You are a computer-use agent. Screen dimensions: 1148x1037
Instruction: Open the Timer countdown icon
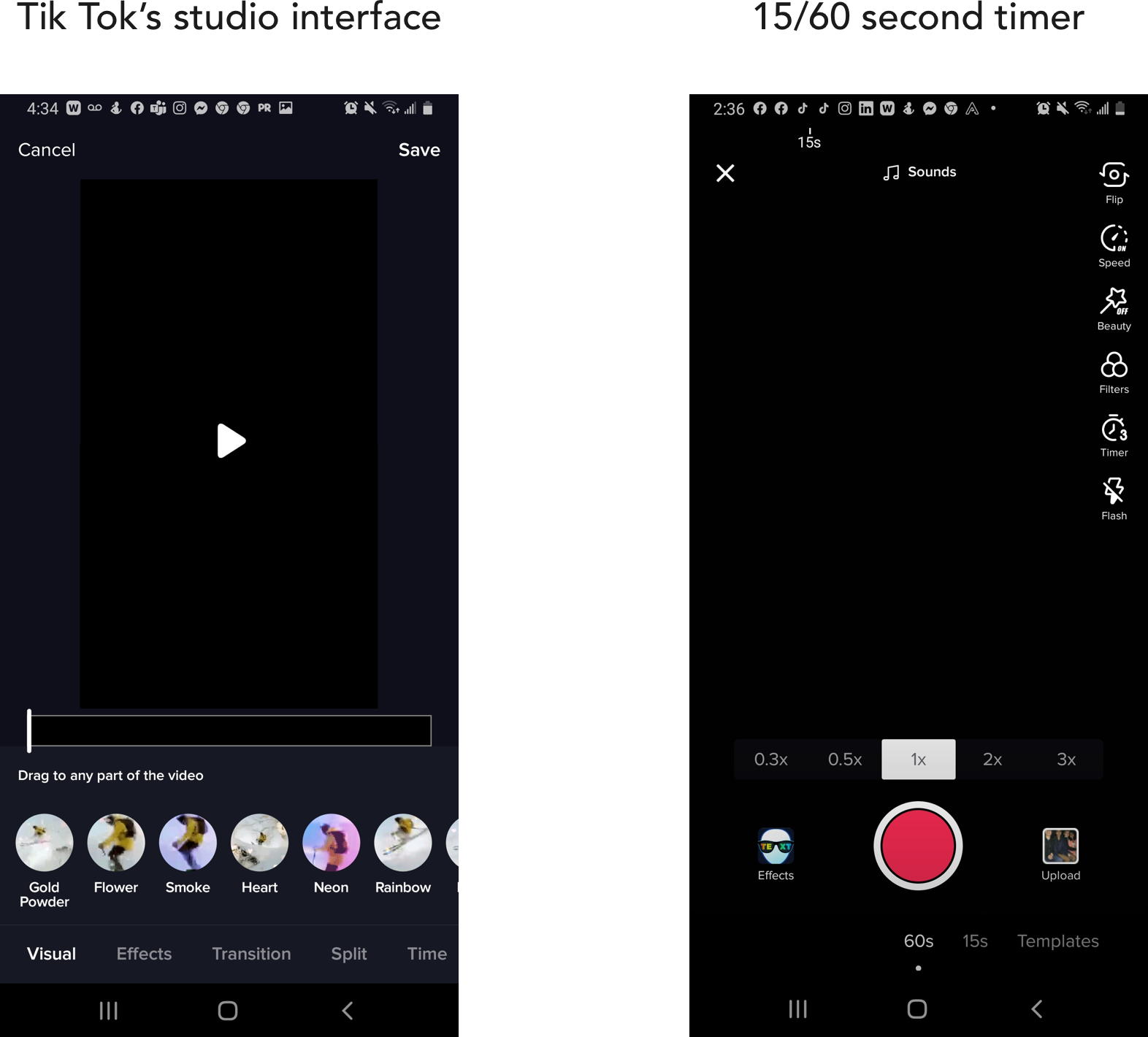[1114, 428]
